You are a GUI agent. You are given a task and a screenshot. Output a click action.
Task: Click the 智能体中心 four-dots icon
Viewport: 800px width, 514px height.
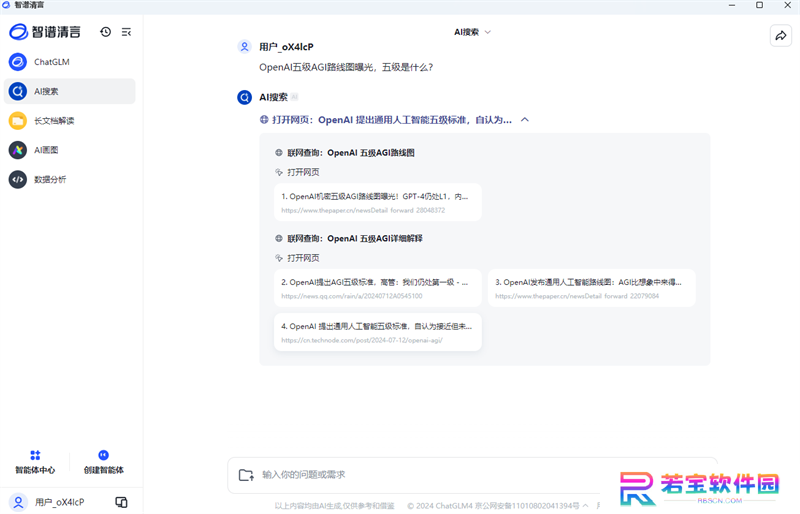35,455
